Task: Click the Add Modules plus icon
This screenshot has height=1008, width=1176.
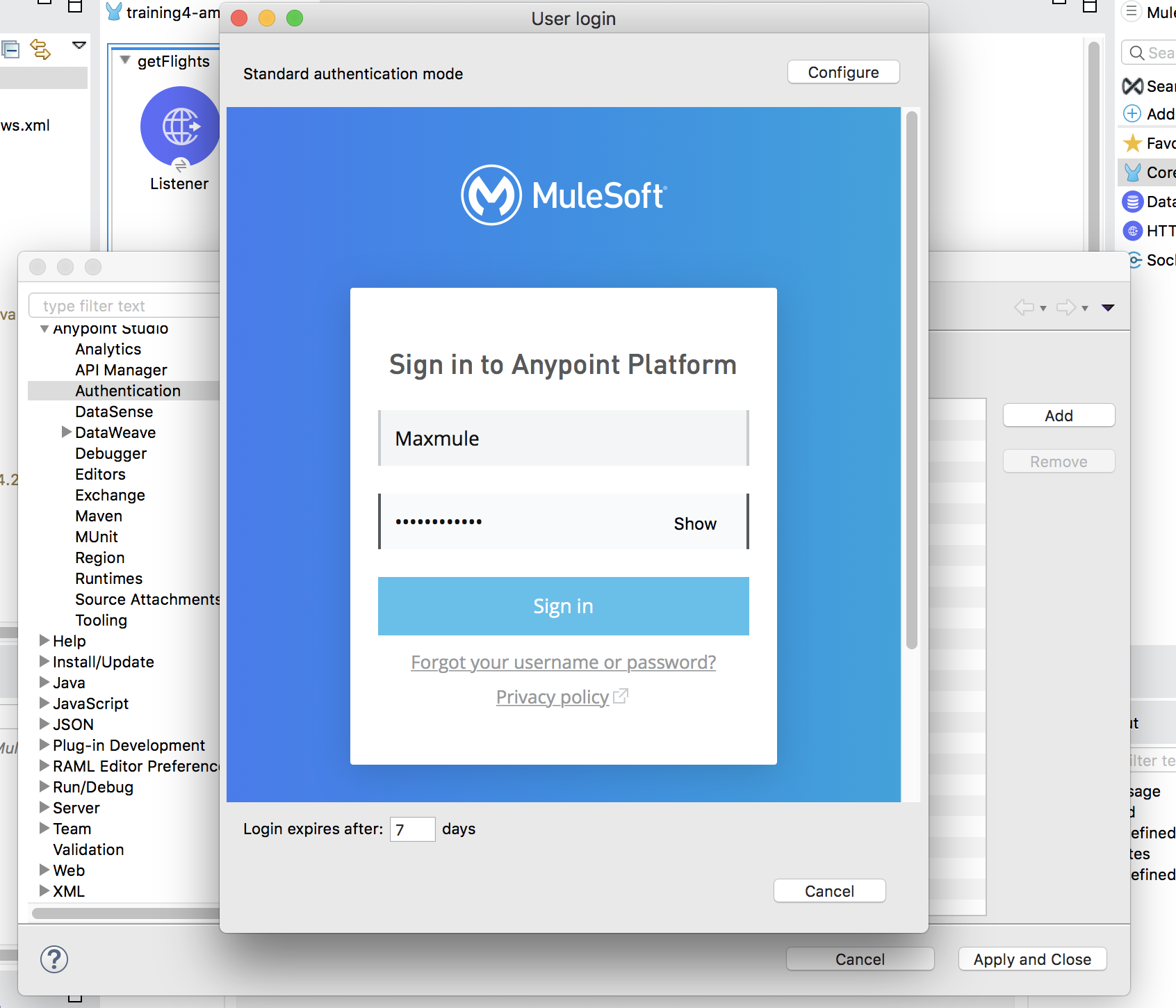Action: click(1132, 113)
